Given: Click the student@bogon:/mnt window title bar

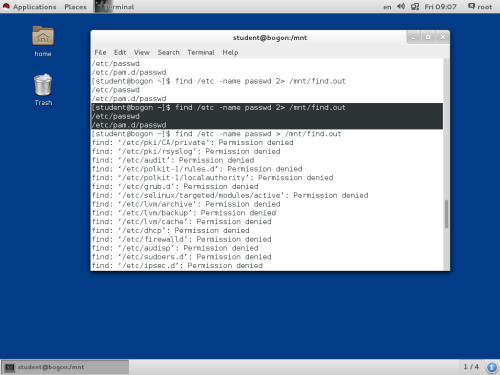Looking at the screenshot, I should click(270, 38).
